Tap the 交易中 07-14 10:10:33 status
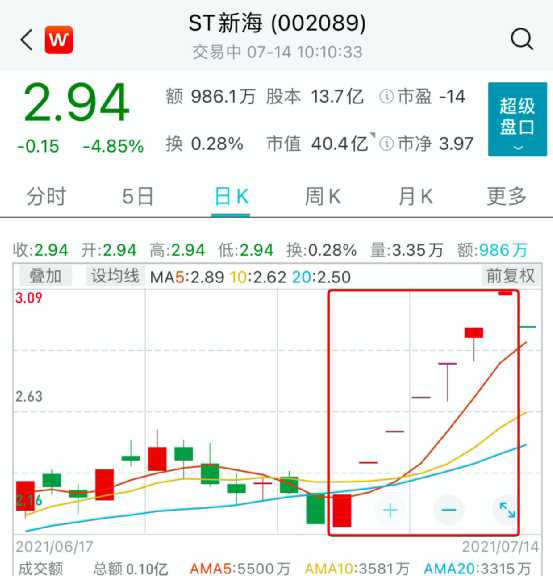Screen dimensions: 553x576 [277, 52]
